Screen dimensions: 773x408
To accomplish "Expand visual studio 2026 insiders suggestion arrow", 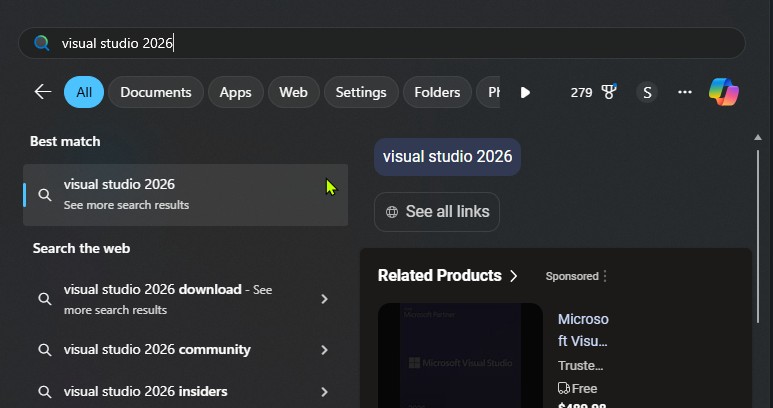I will click(324, 391).
